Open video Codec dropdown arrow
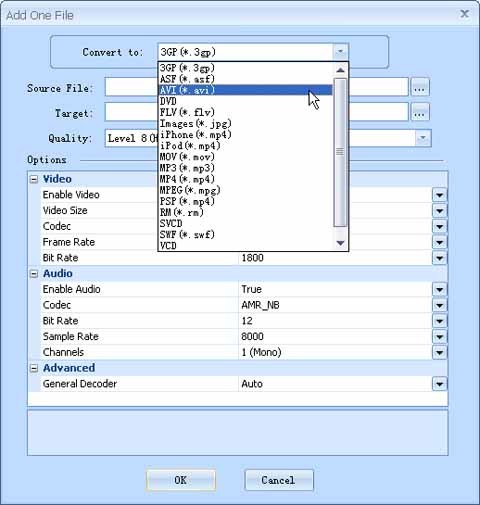The image size is (480, 505). pyautogui.click(x=439, y=227)
